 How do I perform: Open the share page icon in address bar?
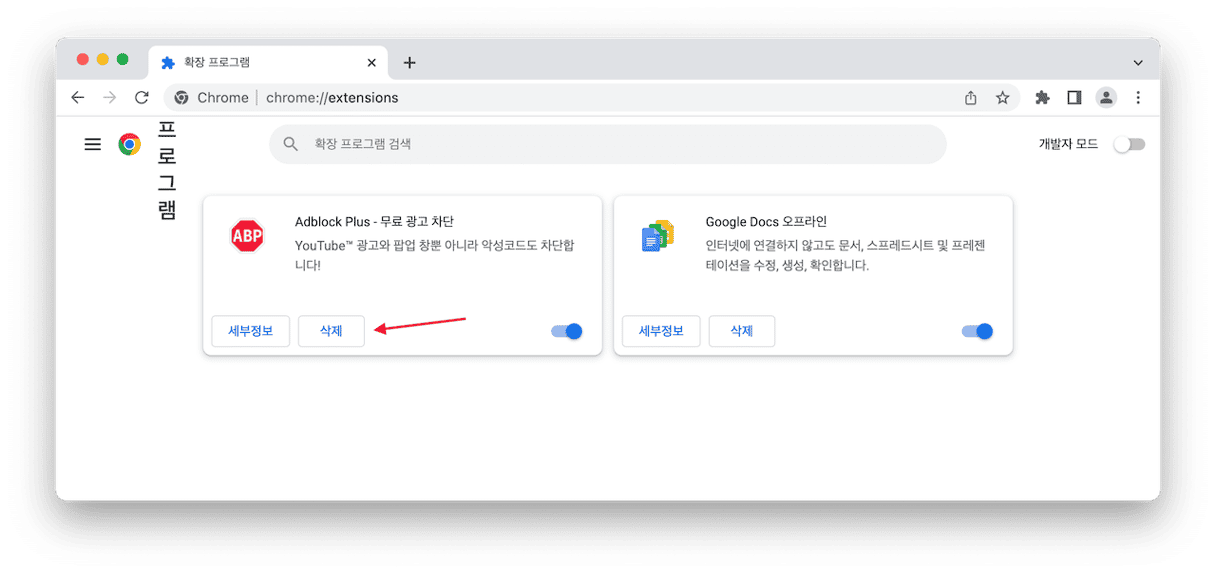click(x=970, y=97)
